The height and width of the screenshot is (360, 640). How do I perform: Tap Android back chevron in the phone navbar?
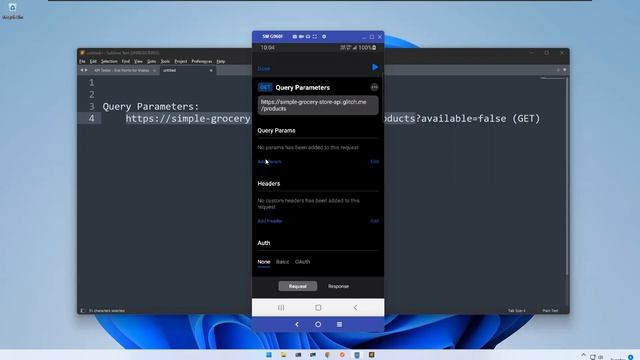pyautogui.click(x=355, y=308)
